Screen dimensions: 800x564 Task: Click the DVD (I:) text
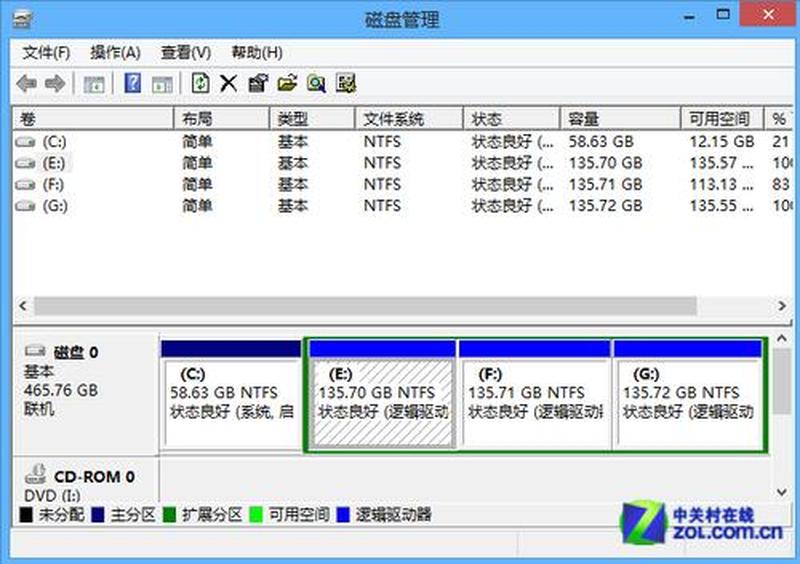tap(52, 496)
